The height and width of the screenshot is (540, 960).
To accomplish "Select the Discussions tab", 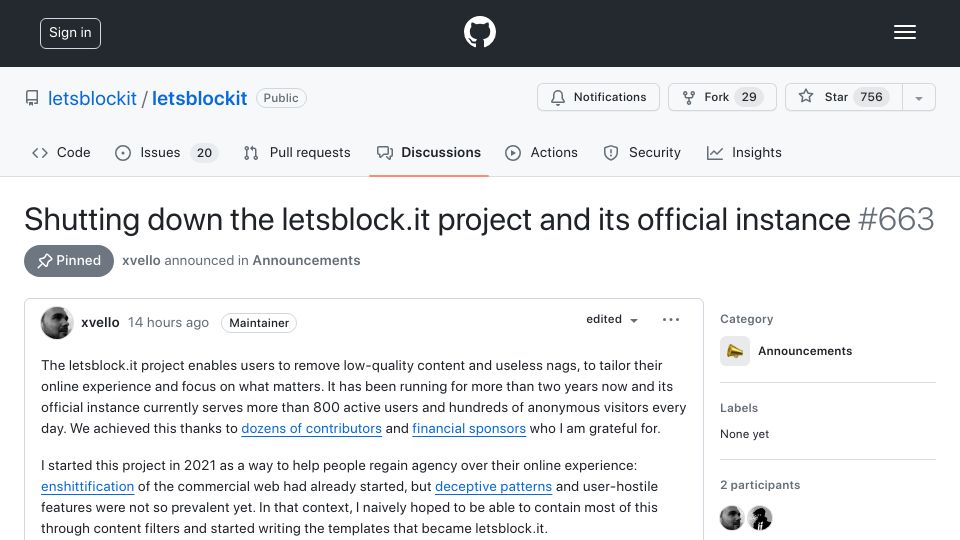I will point(429,152).
